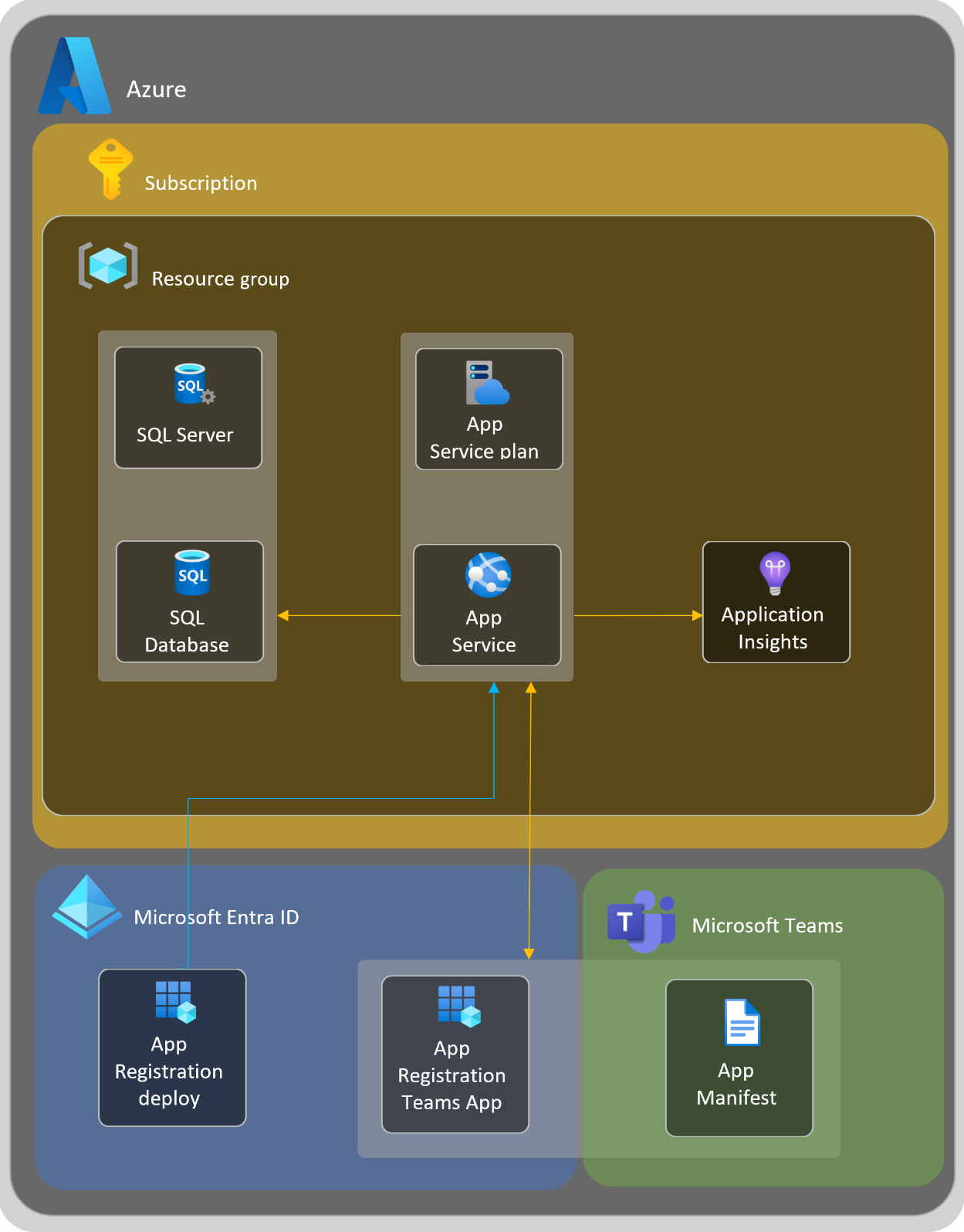The height and width of the screenshot is (1232, 964).
Task: Click the Resource group cube icon
Action: (x=108, y=266)
